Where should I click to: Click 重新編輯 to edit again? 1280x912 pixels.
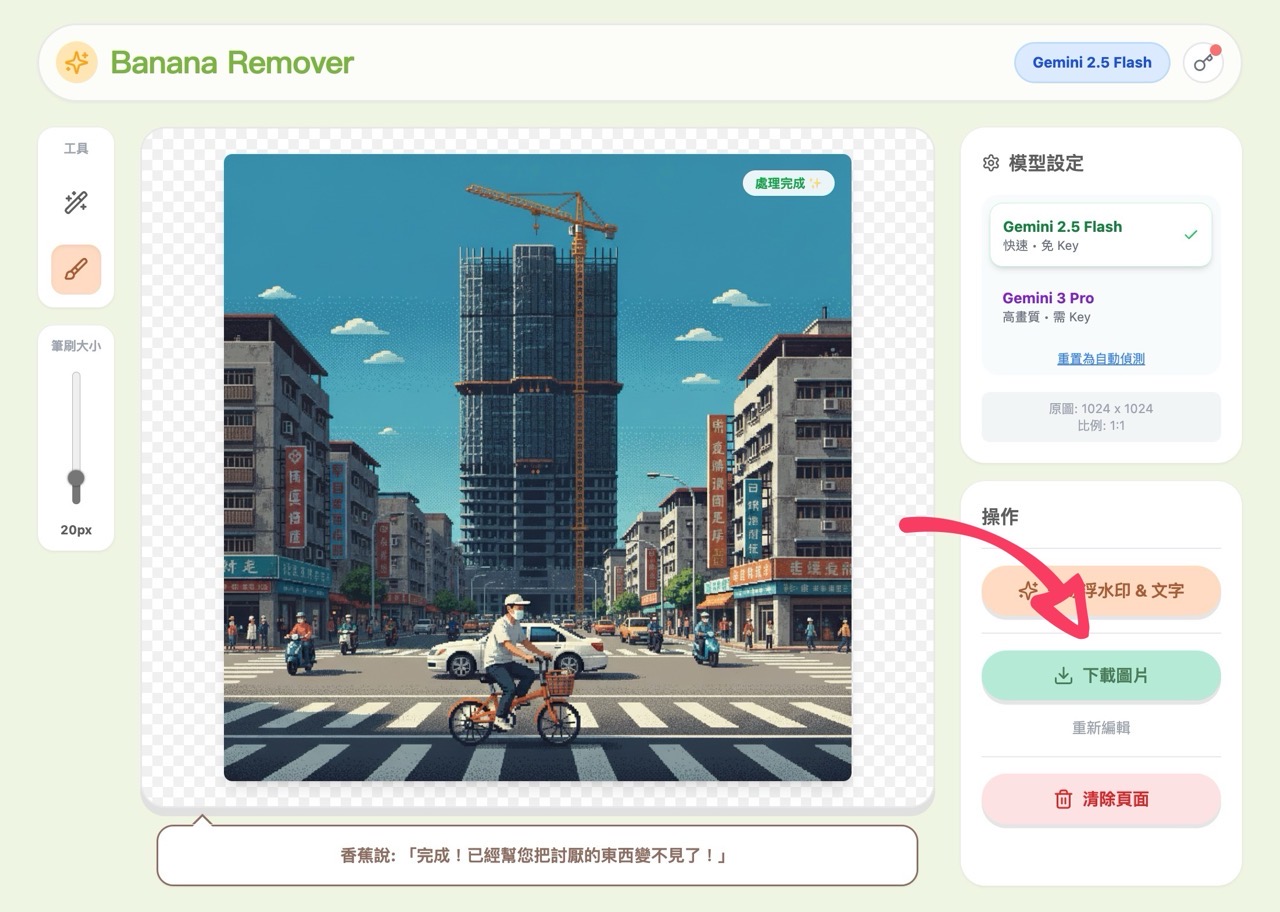tap(1101, 728)
